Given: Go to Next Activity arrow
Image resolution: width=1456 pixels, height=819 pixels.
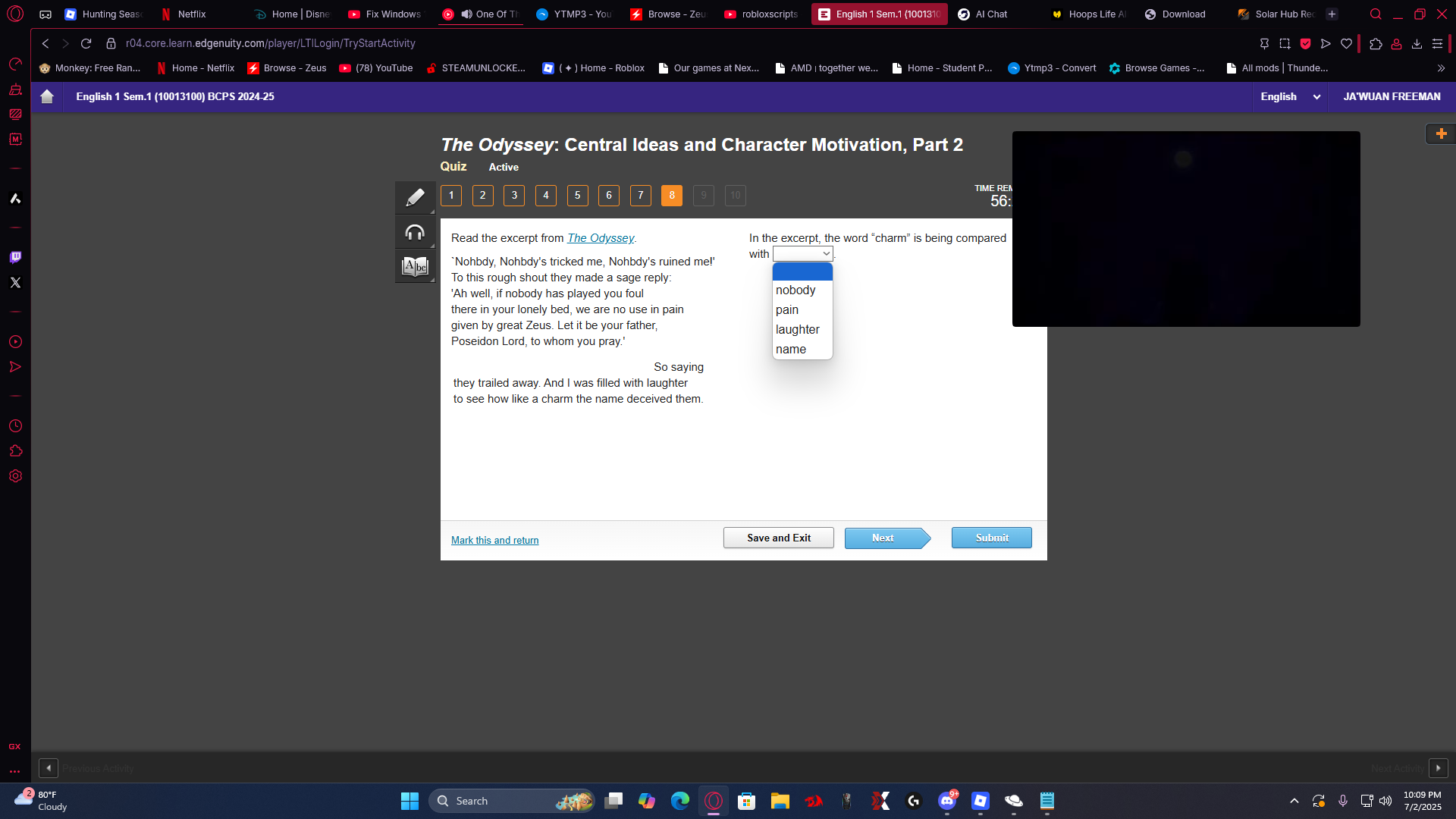Looking at the screenshot, I should [1439, 768].
